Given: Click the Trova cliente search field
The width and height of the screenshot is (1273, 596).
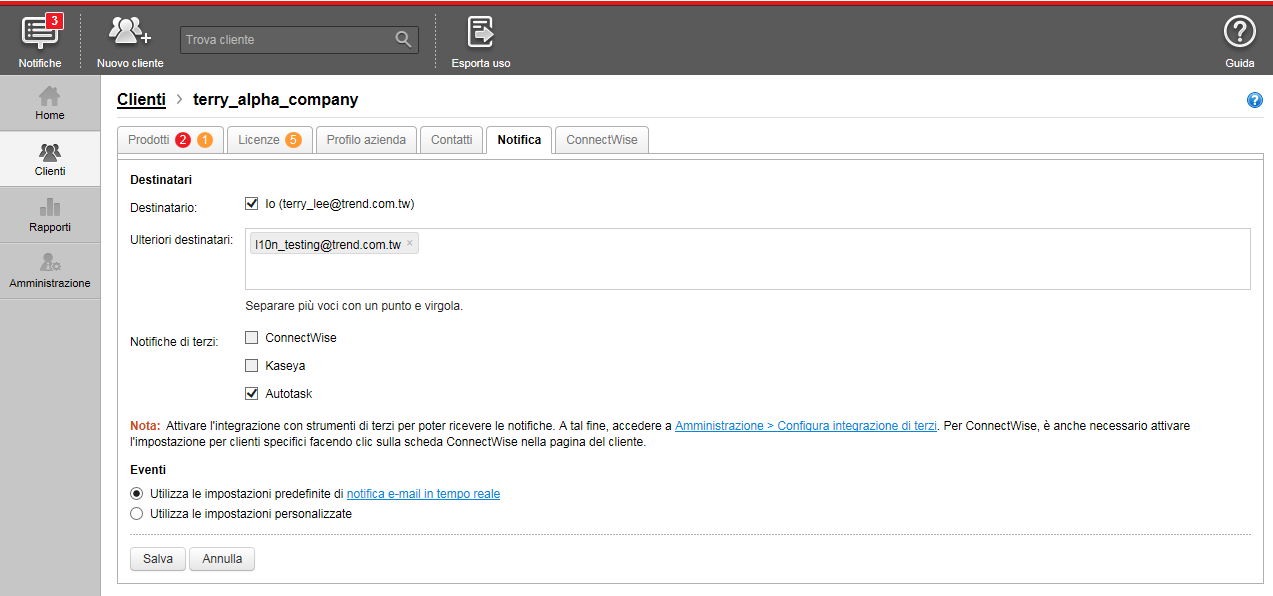Looking at the screenshot, I should 287,40.
